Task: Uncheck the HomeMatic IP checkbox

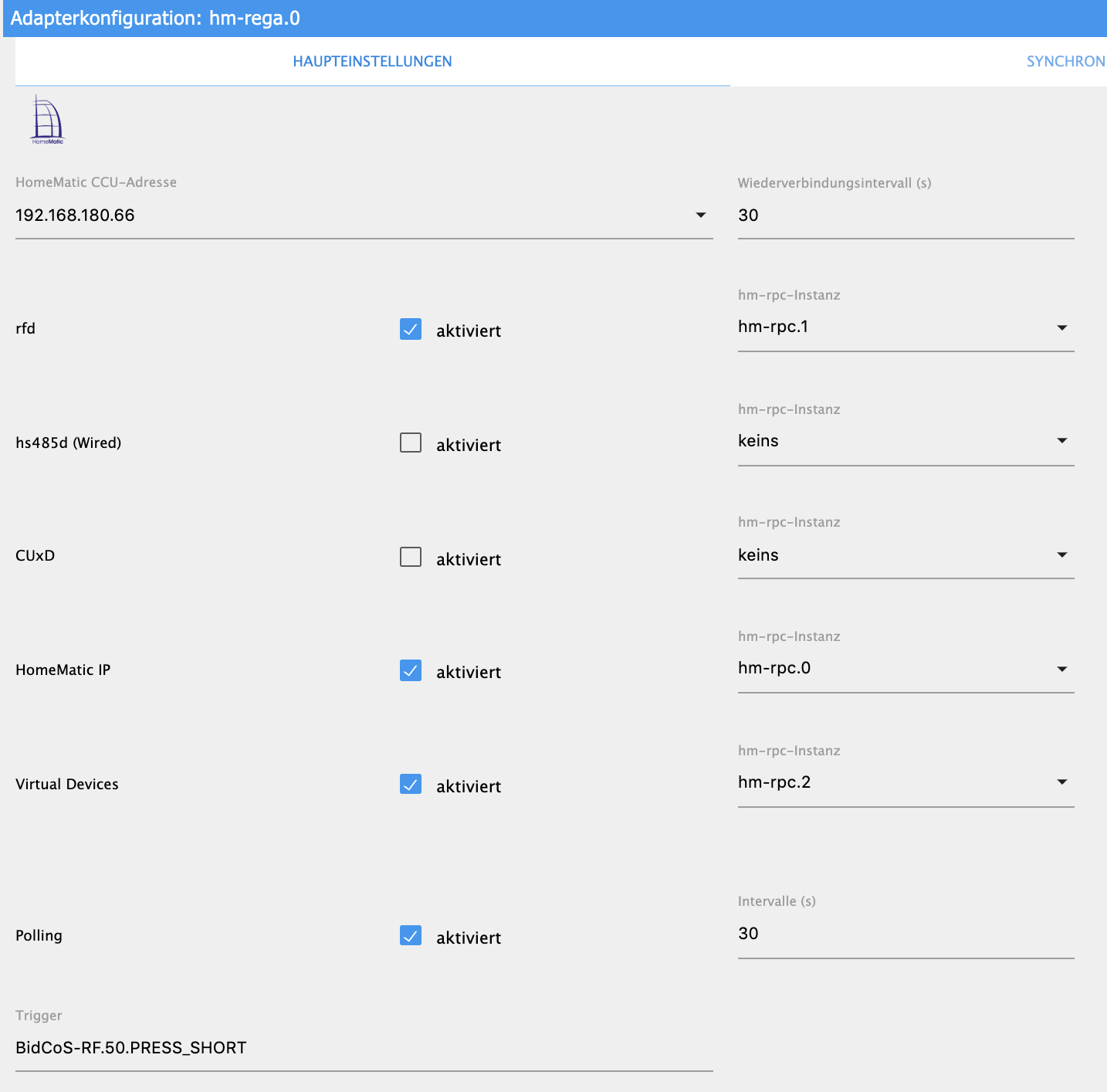Action: coord(411,670)
